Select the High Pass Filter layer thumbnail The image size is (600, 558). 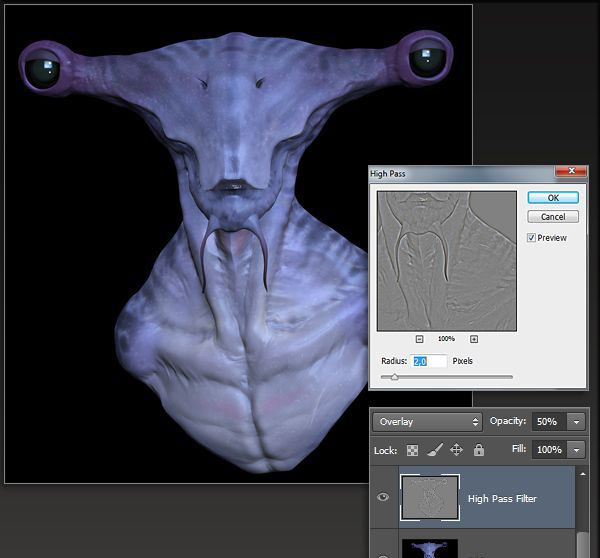tap(429, 497)
